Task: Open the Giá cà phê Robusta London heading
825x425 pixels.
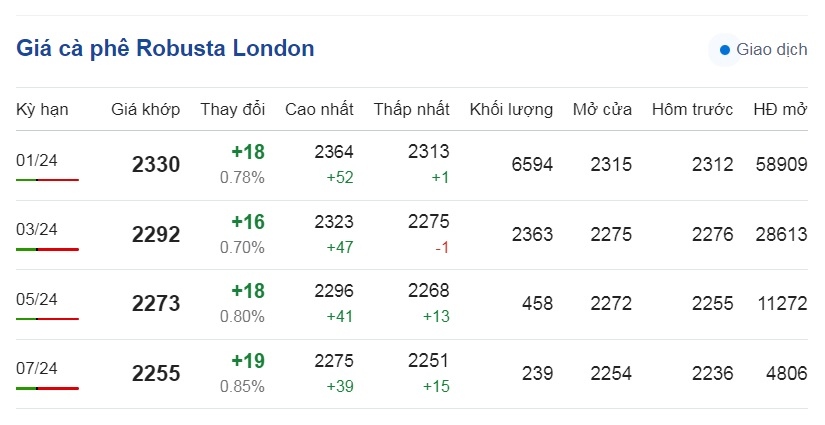Action: click(165, 48)
